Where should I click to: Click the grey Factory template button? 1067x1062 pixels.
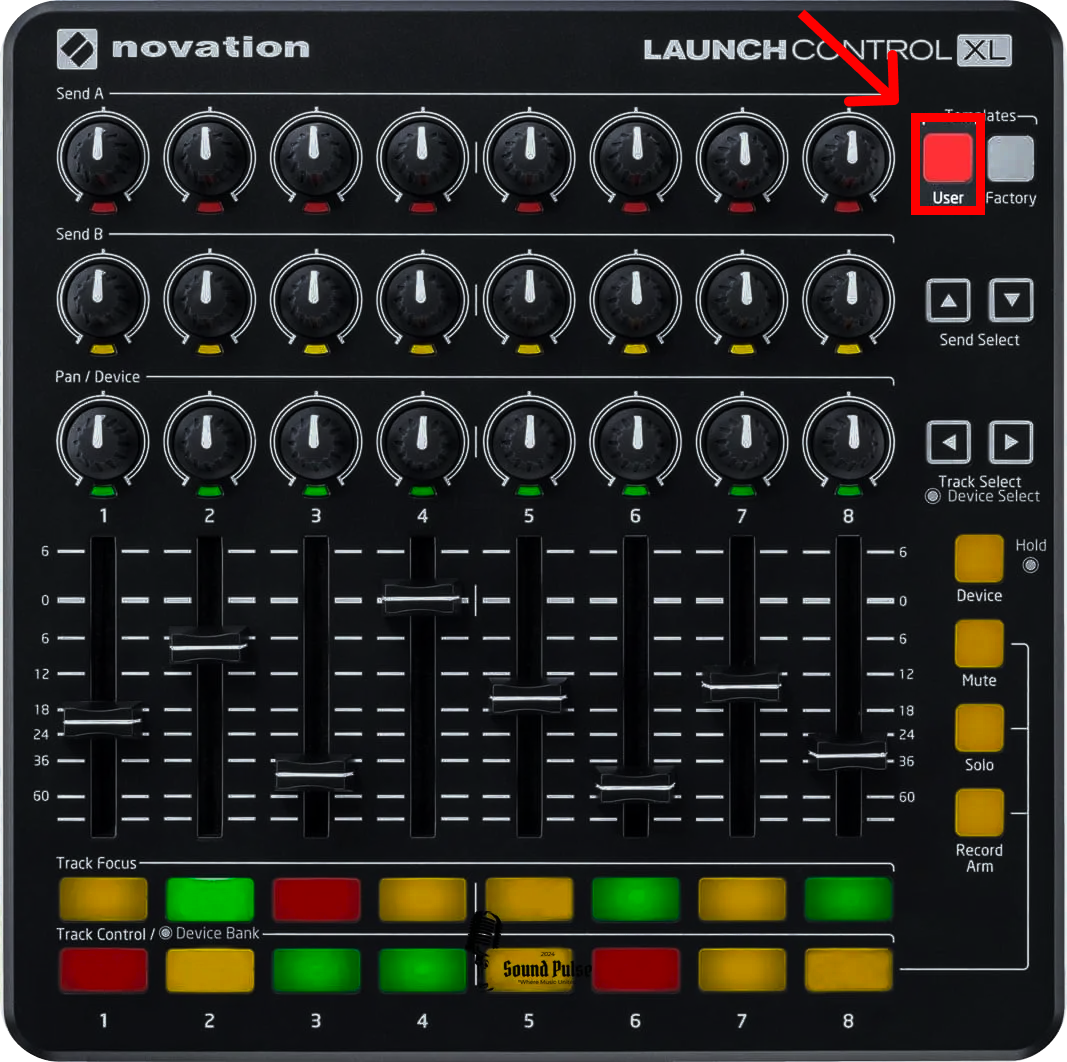[1011, 159]
